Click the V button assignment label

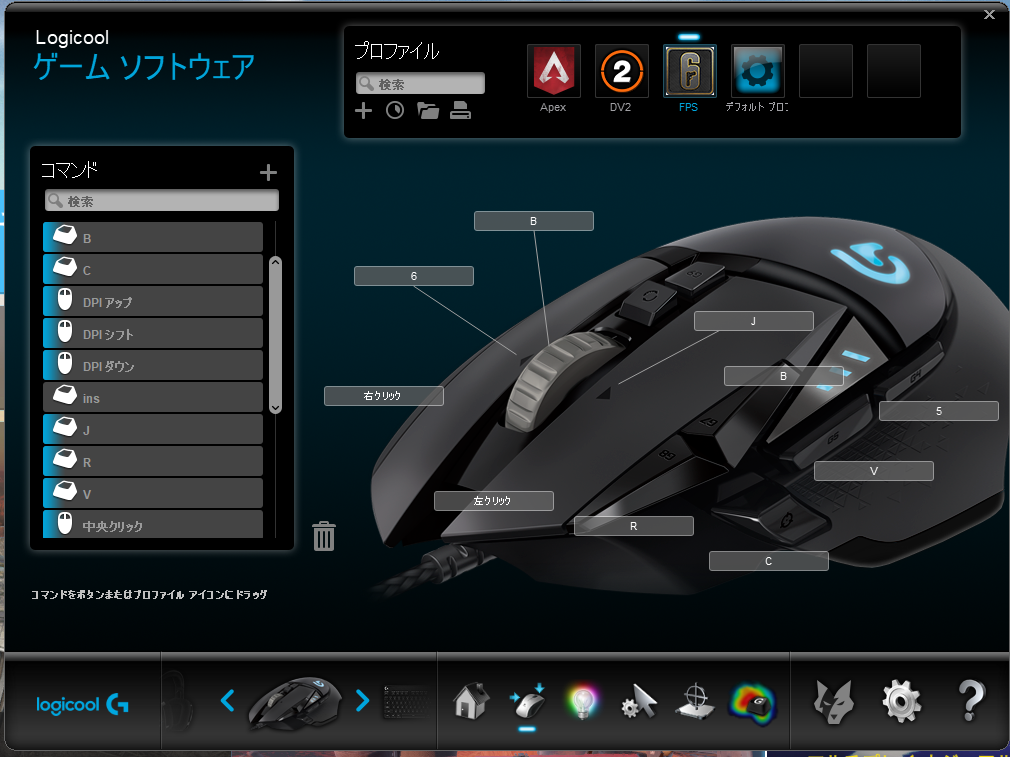point(873,471)
